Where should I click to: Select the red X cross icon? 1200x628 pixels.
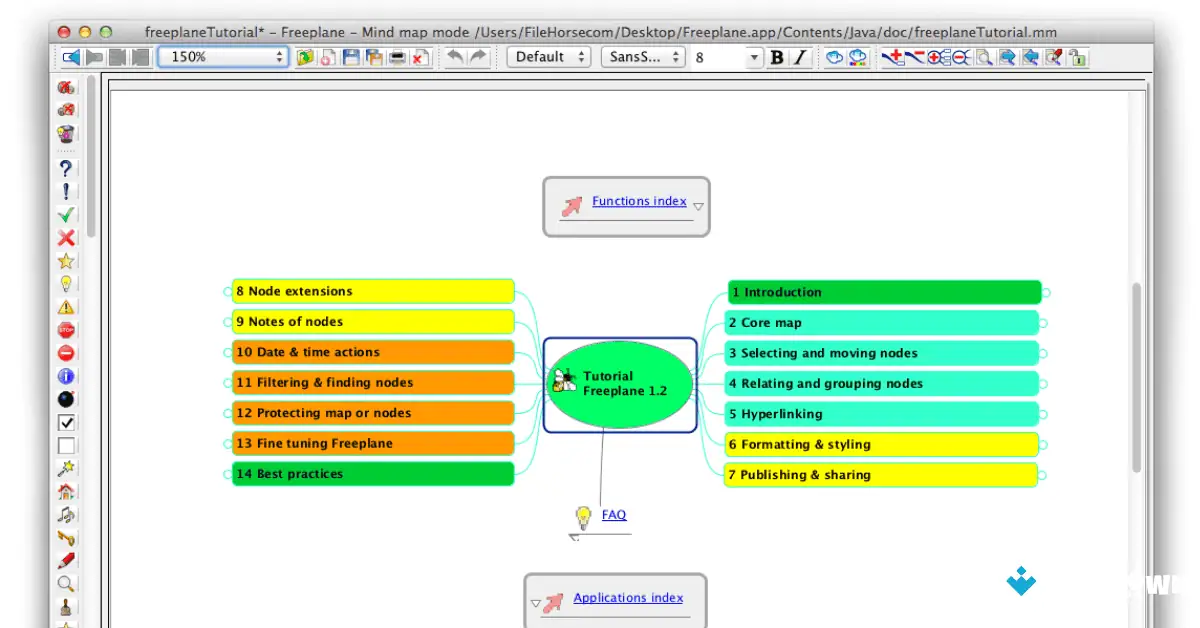point(66,238)
